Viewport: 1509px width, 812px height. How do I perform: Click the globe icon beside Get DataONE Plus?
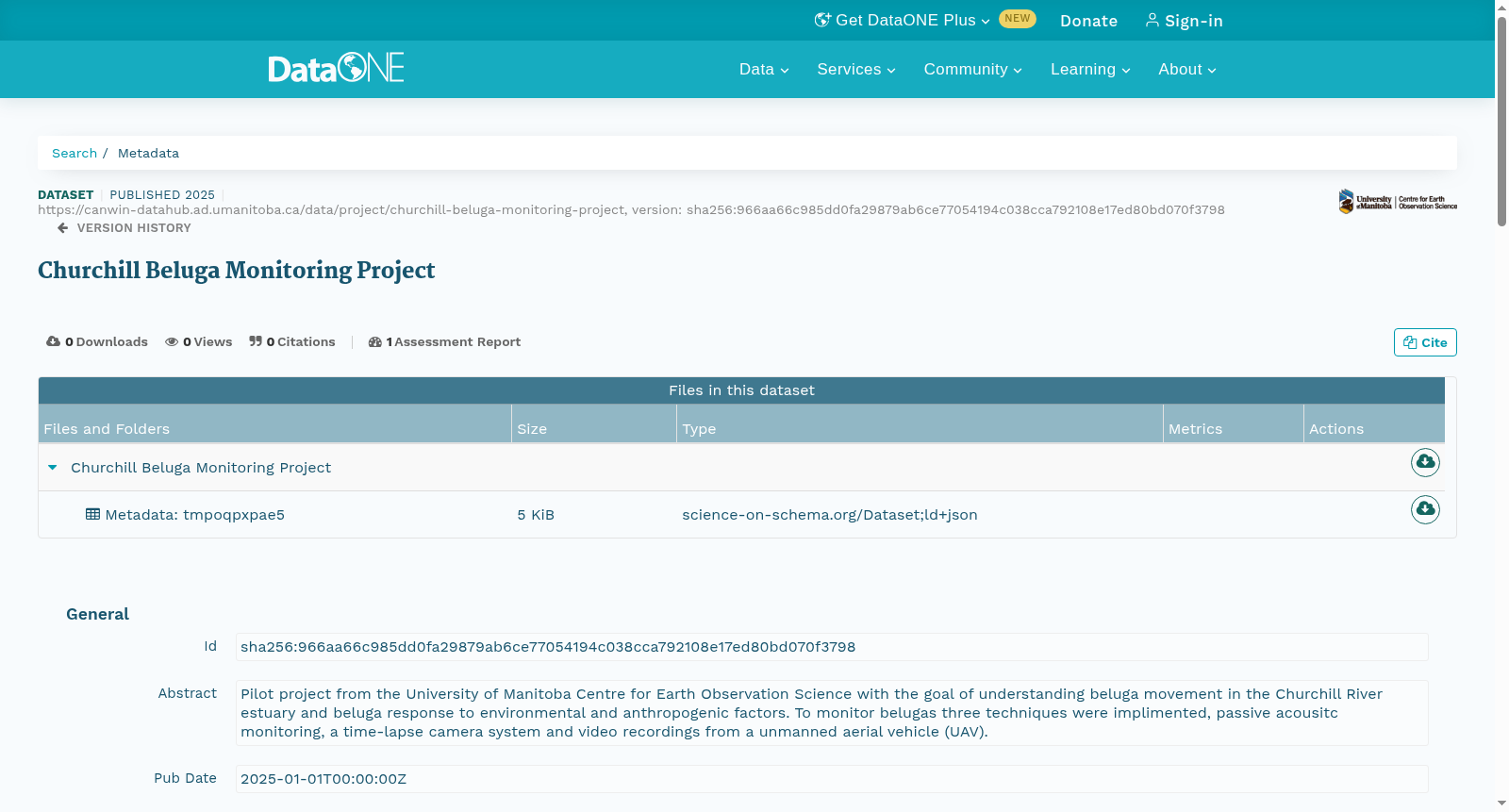822,20
